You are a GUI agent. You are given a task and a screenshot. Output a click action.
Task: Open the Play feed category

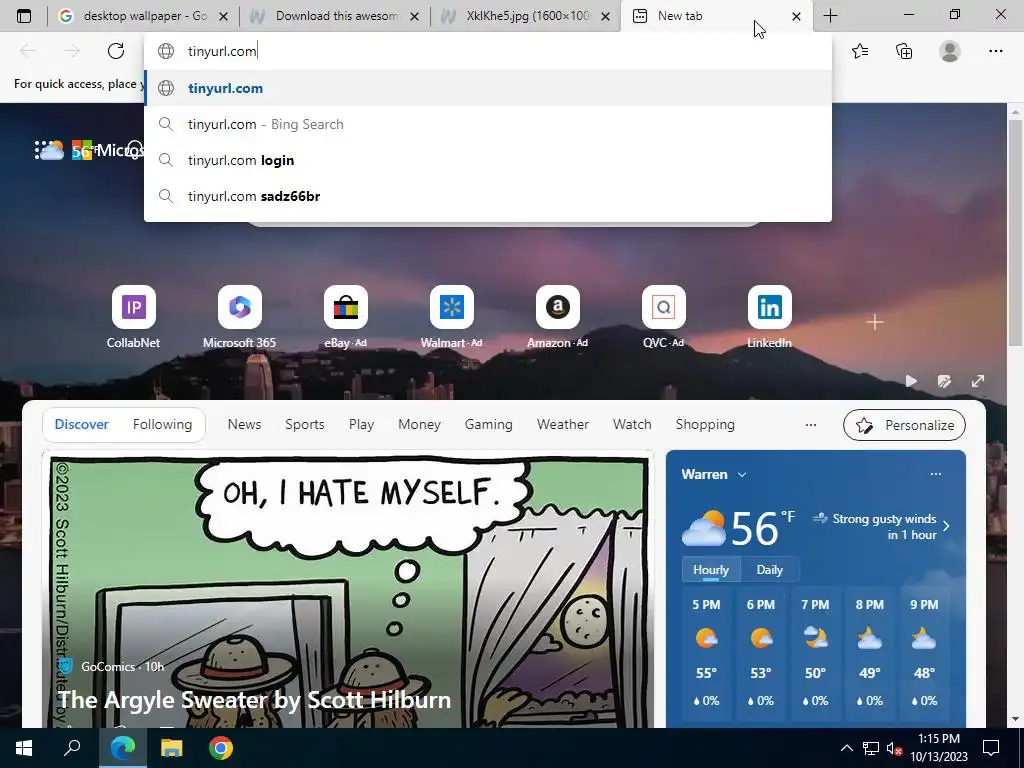pos(361,424)
